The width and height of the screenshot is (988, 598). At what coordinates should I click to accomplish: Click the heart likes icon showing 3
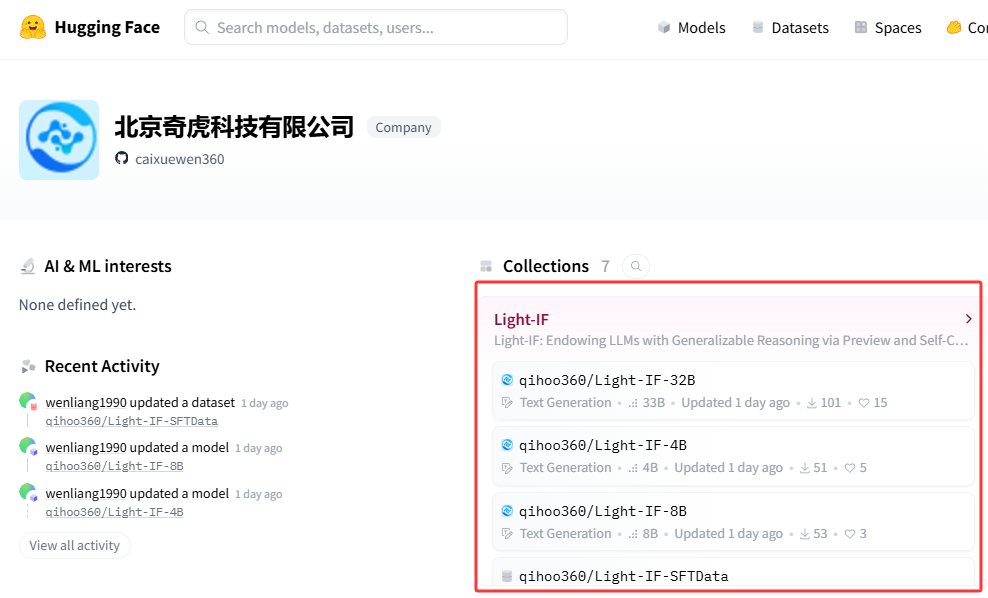coord(850,534)
